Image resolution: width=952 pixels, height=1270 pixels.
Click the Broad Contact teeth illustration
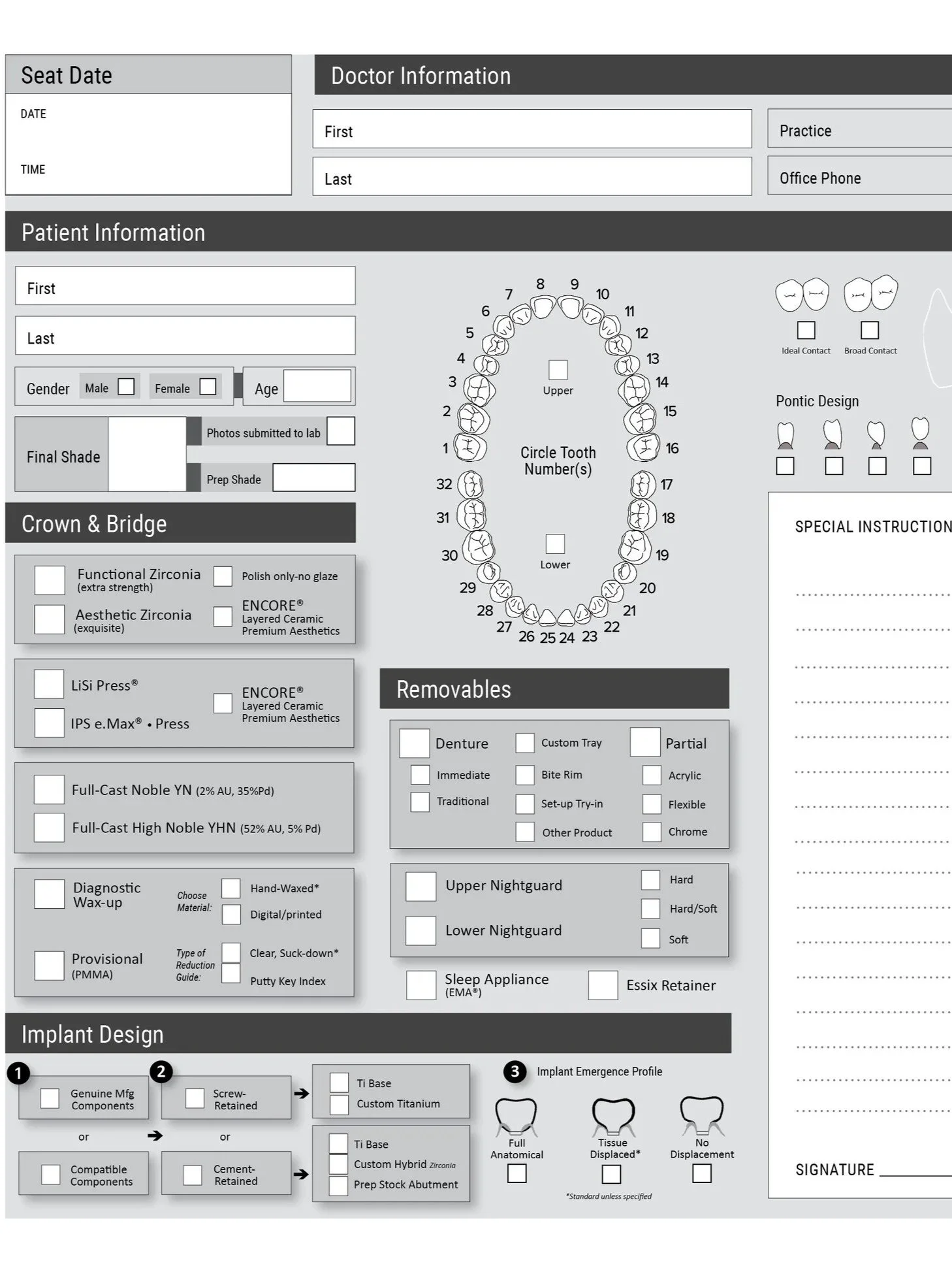click(x=870, y=293)
